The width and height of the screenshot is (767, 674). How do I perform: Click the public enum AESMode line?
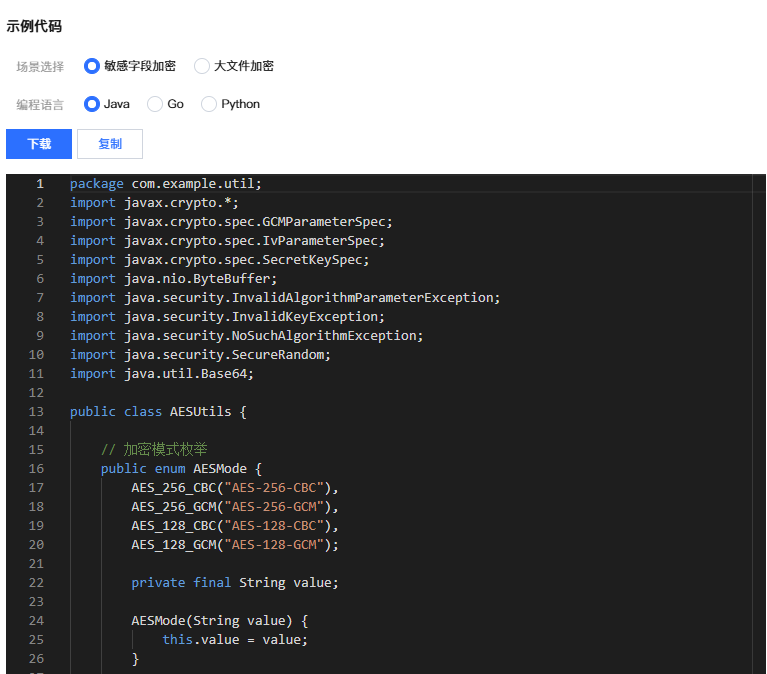coord(181,469)
